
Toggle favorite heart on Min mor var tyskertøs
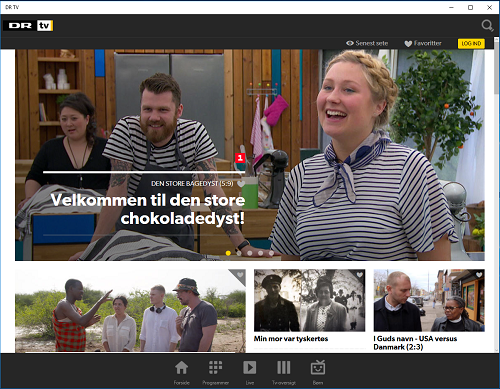[x=359, y=275]
